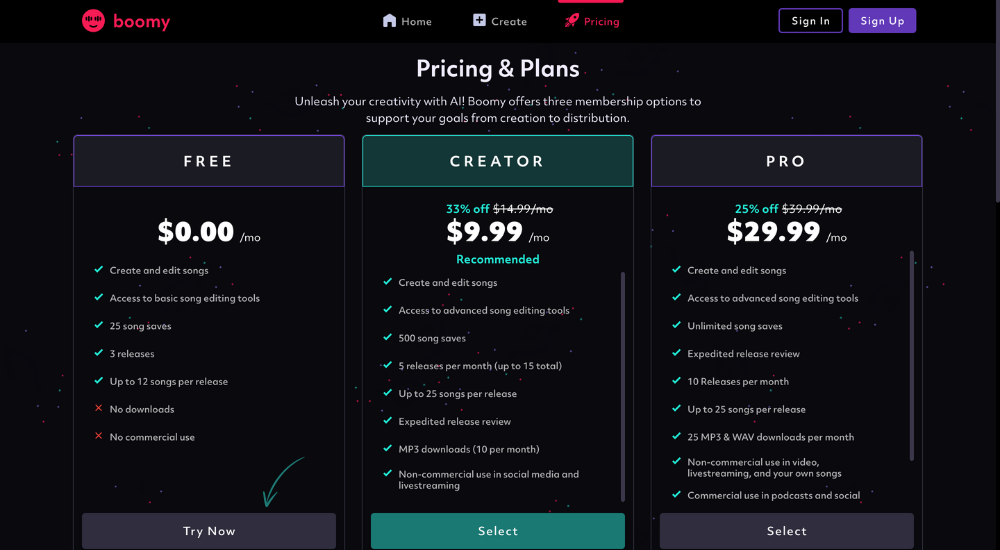Go to the Pricing nav tab
The height and width of the screenshot is (550, 1000).
592,21
